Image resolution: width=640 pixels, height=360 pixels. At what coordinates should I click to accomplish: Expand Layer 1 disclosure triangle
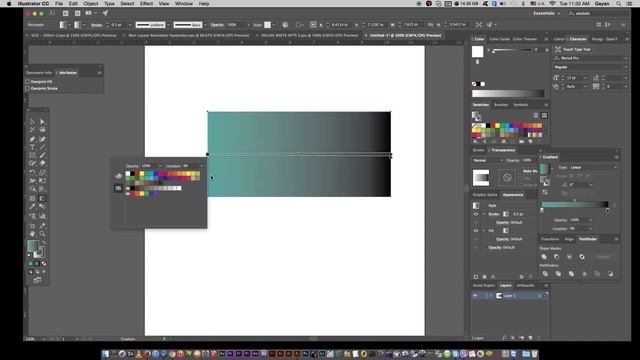[x=491, y=296]
